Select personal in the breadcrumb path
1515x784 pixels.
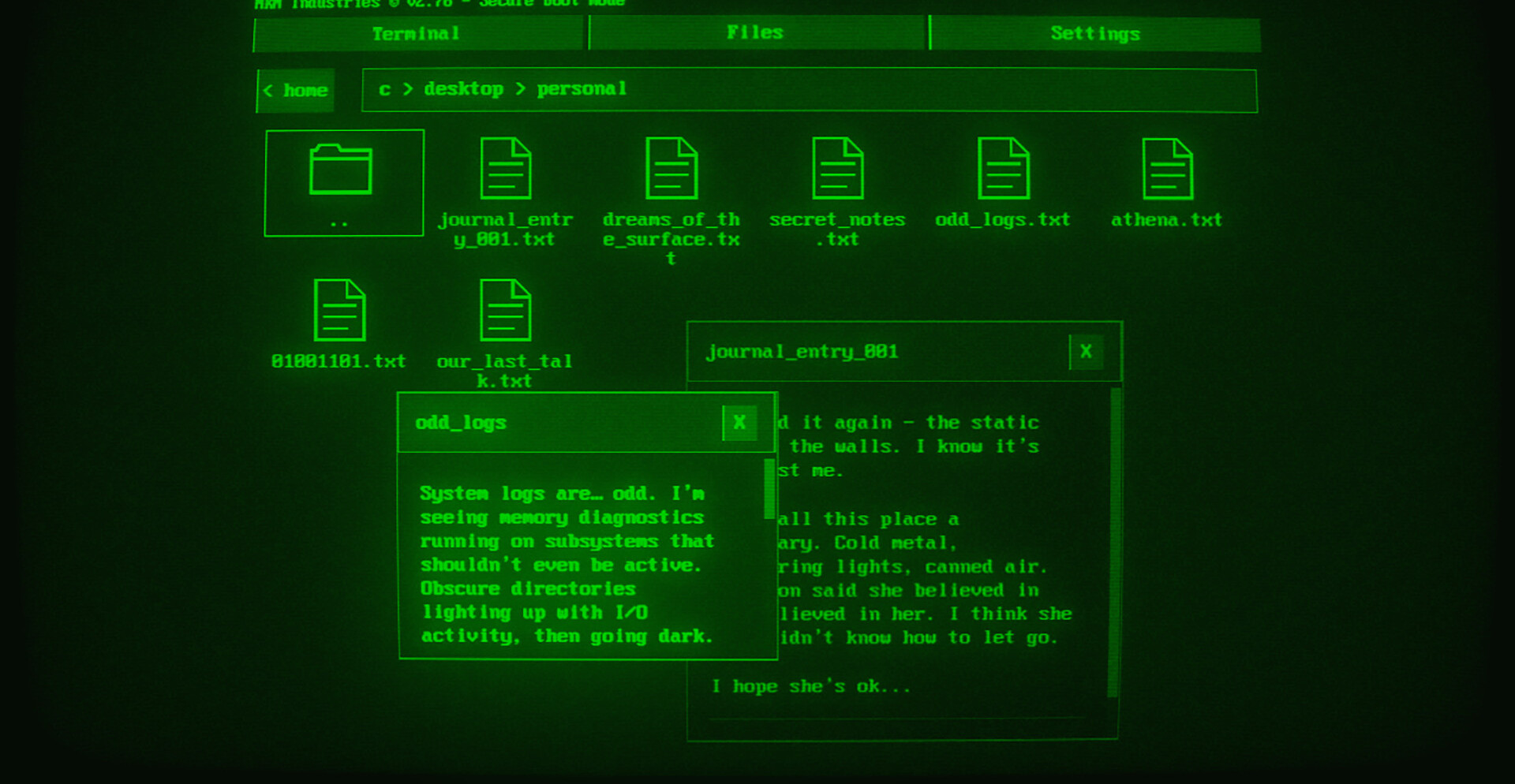click(582, 89)
